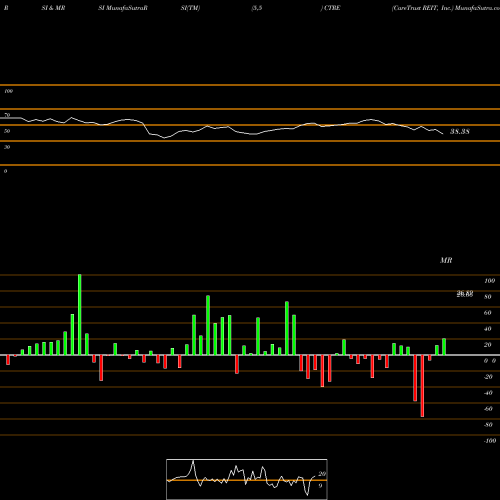Click the 'SI MunafaSutraR' header text
Viewport: 500px width, 500px height.
123,8
